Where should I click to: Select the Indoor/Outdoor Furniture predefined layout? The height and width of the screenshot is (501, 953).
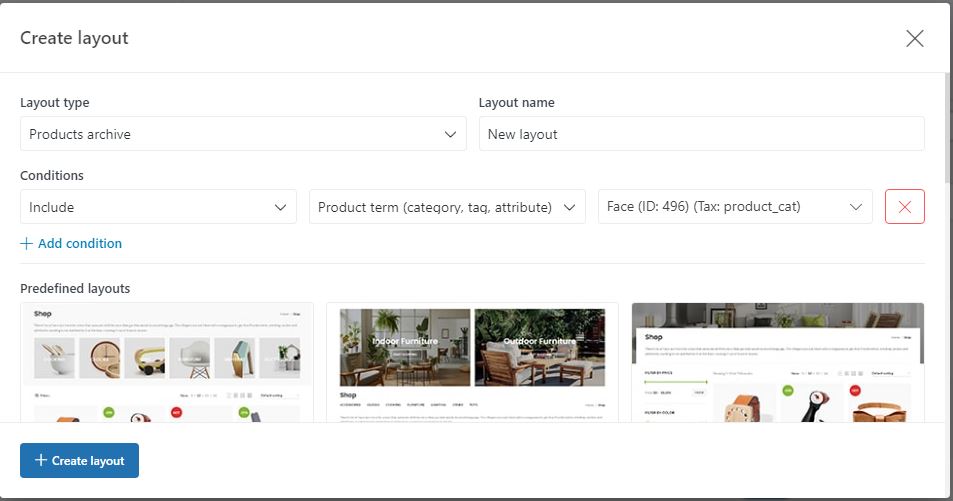click(472, 362)
